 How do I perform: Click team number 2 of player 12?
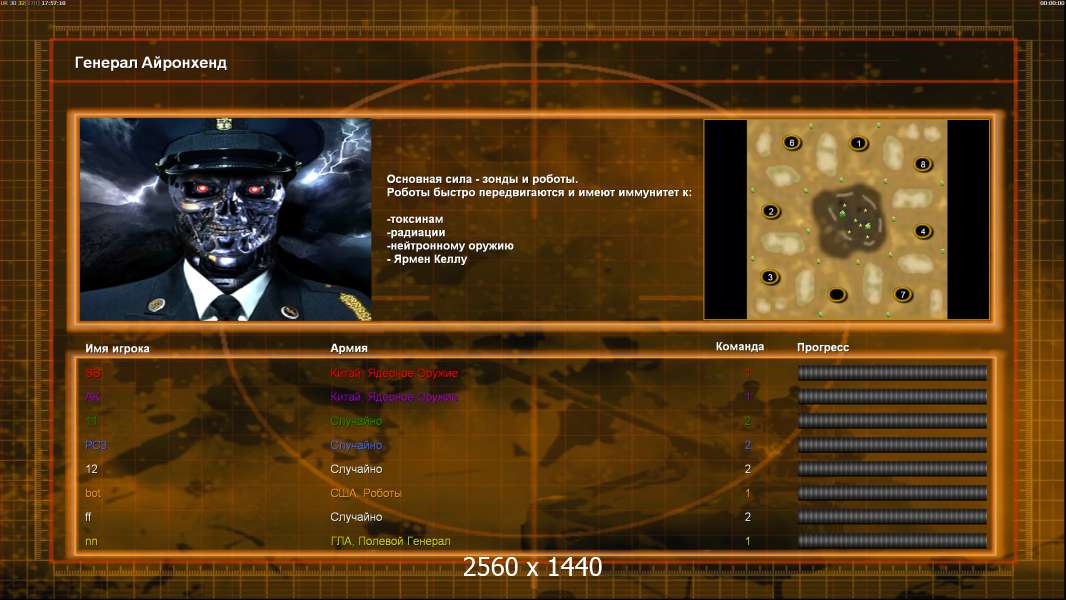(748, 469)
